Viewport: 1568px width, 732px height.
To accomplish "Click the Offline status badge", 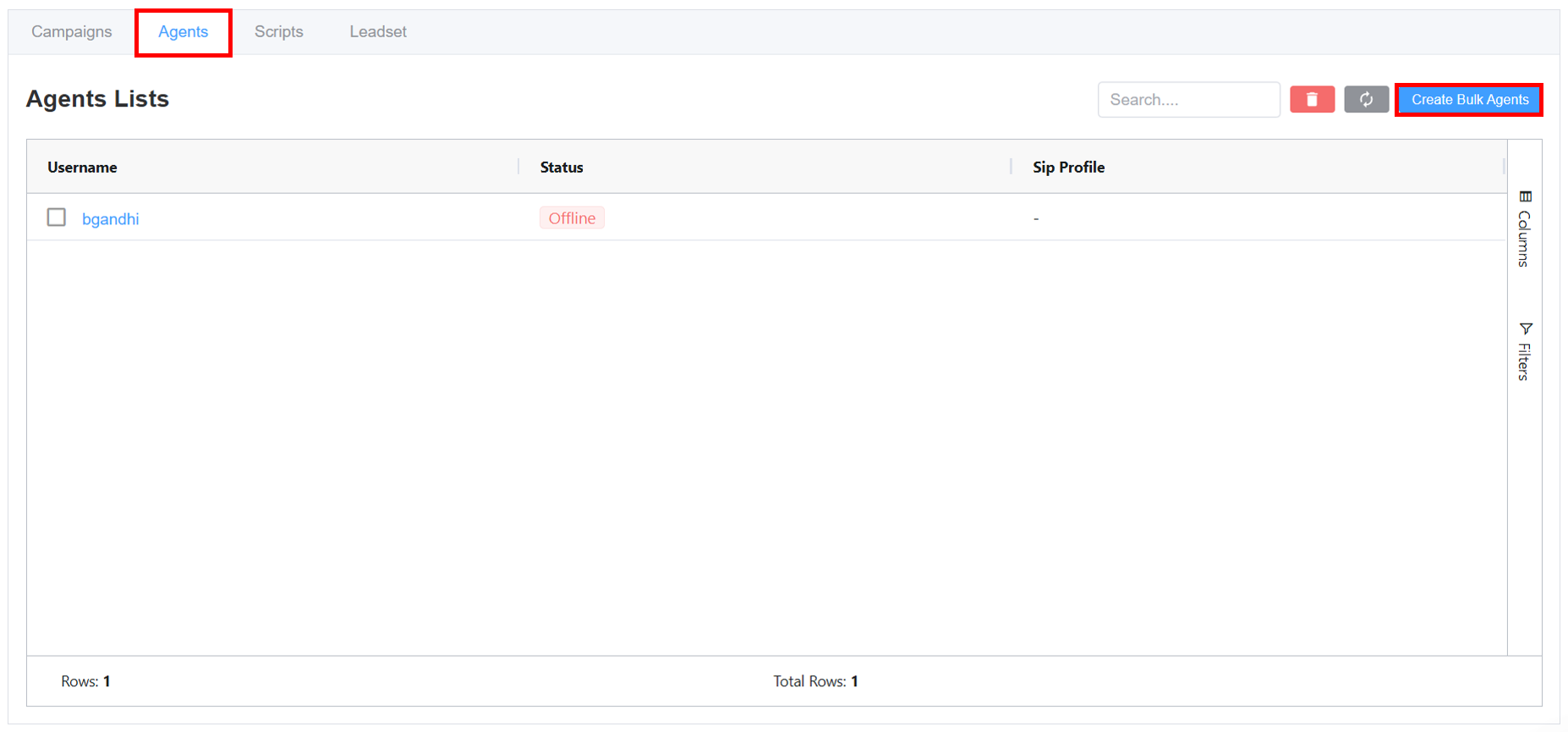I will [x=572, y=218].
